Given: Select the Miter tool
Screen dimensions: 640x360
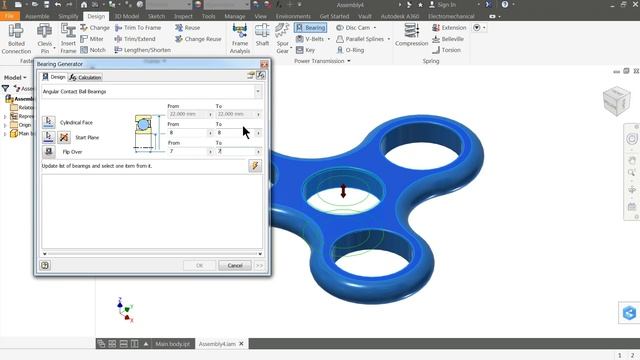Looking at the screenshot, I should pos(92,39).
